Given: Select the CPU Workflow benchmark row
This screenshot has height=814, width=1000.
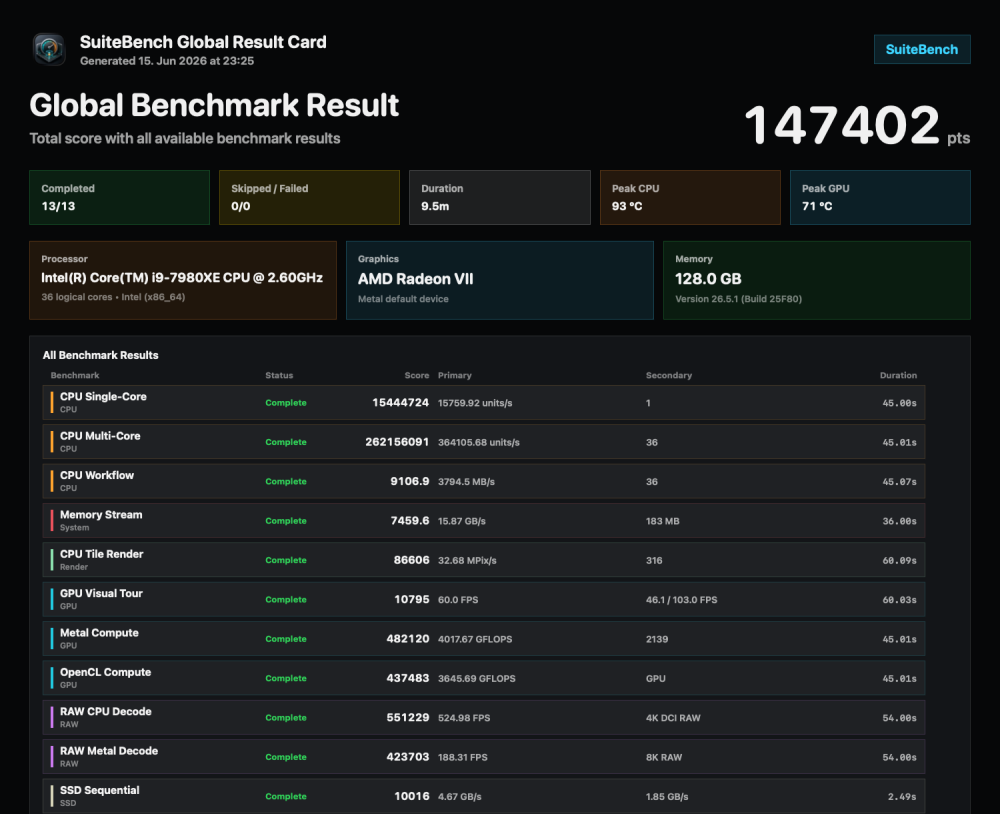Looking at the screenshot, I should (484, 482).
